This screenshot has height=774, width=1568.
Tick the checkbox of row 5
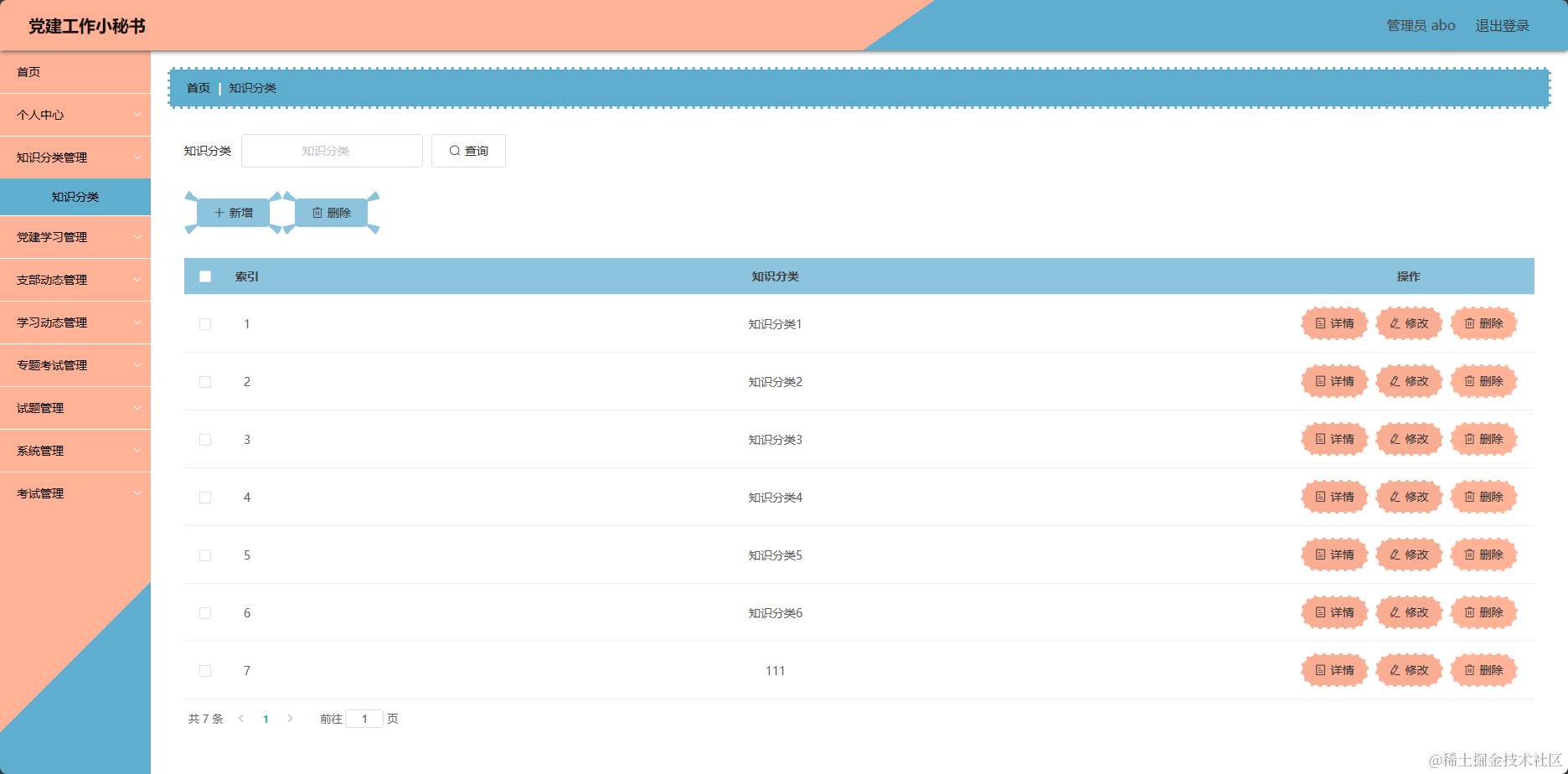pos(205,555)
